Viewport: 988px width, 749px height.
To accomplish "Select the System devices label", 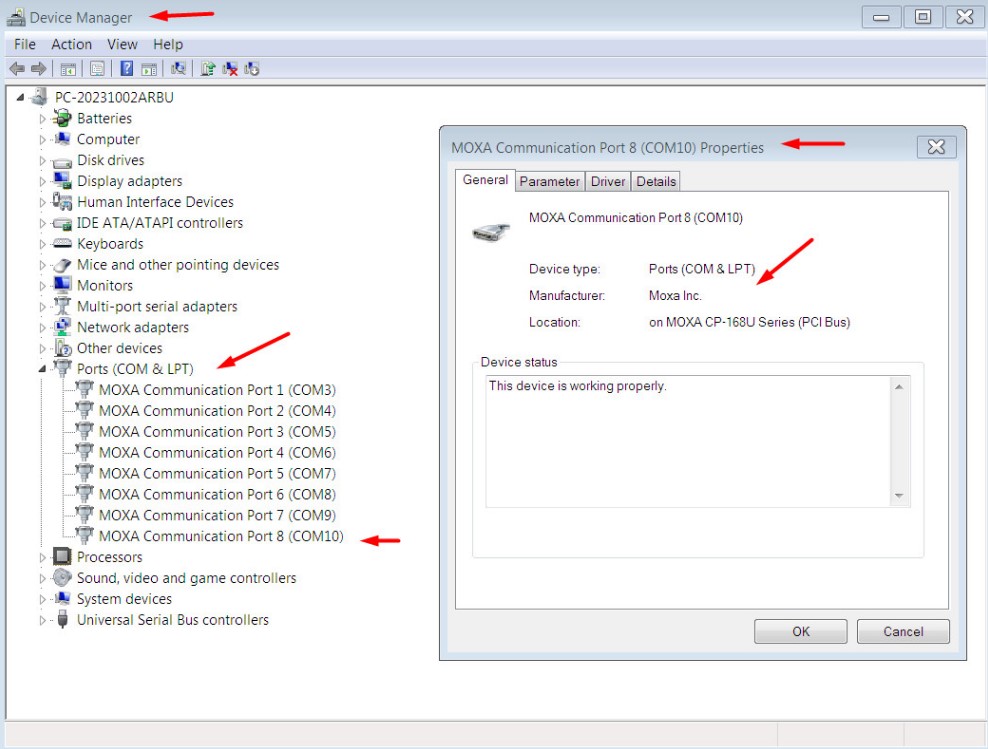I will tap(124, 599).
